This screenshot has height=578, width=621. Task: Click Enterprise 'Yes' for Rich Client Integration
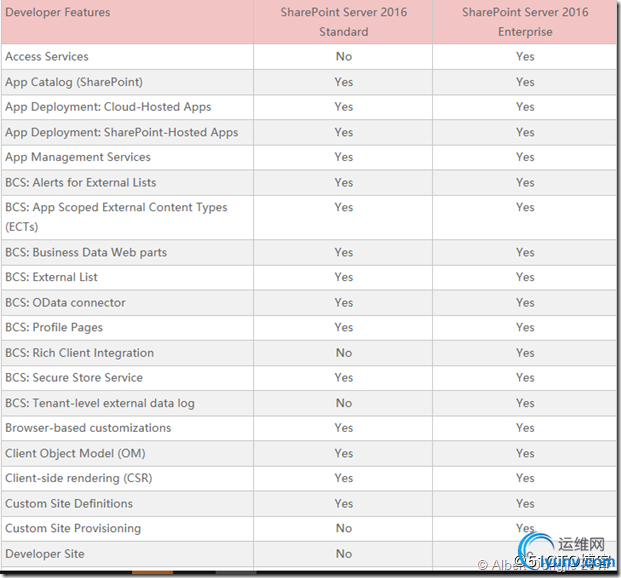525,353
